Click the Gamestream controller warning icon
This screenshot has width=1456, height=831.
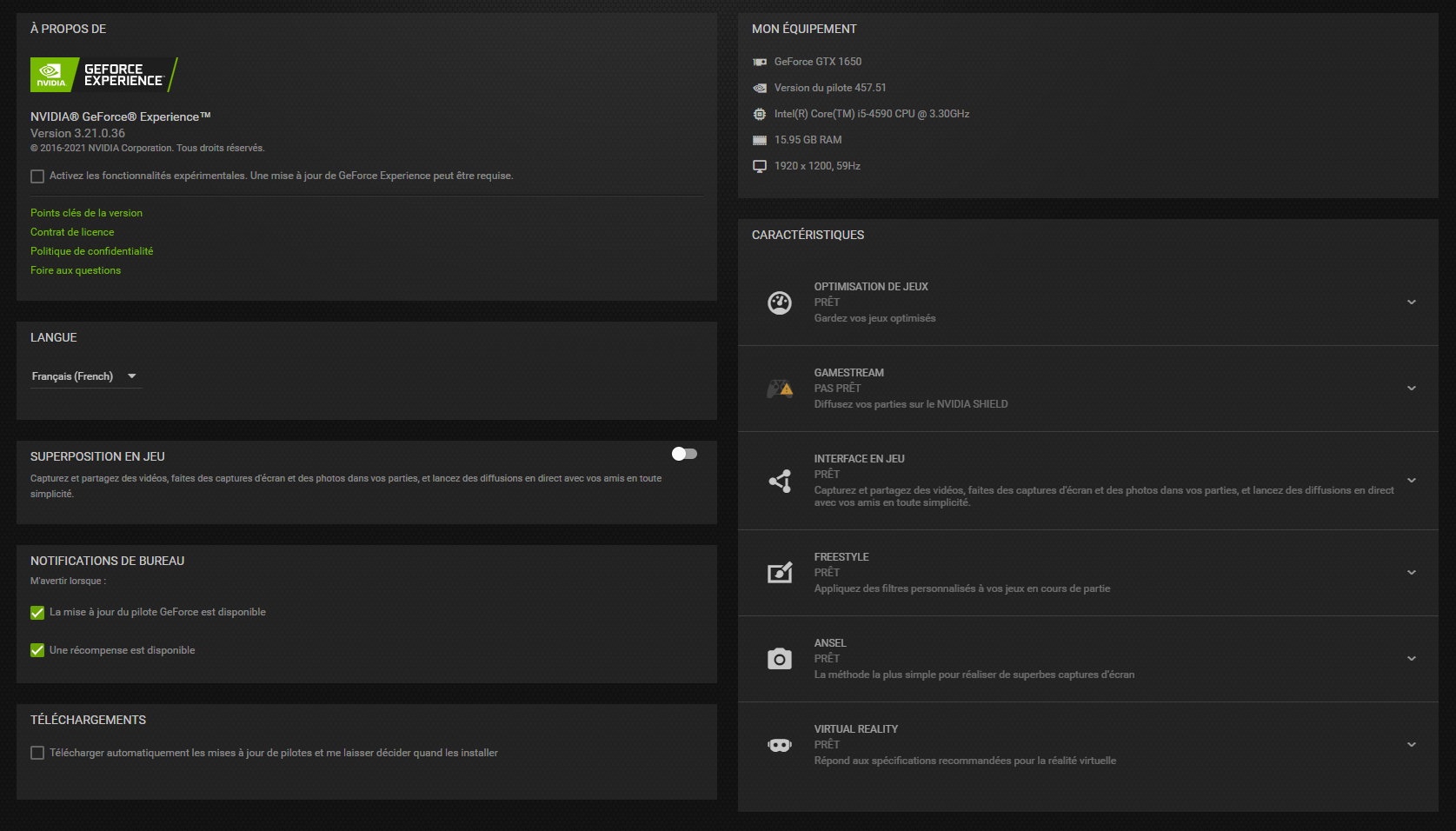click(780, 389)
